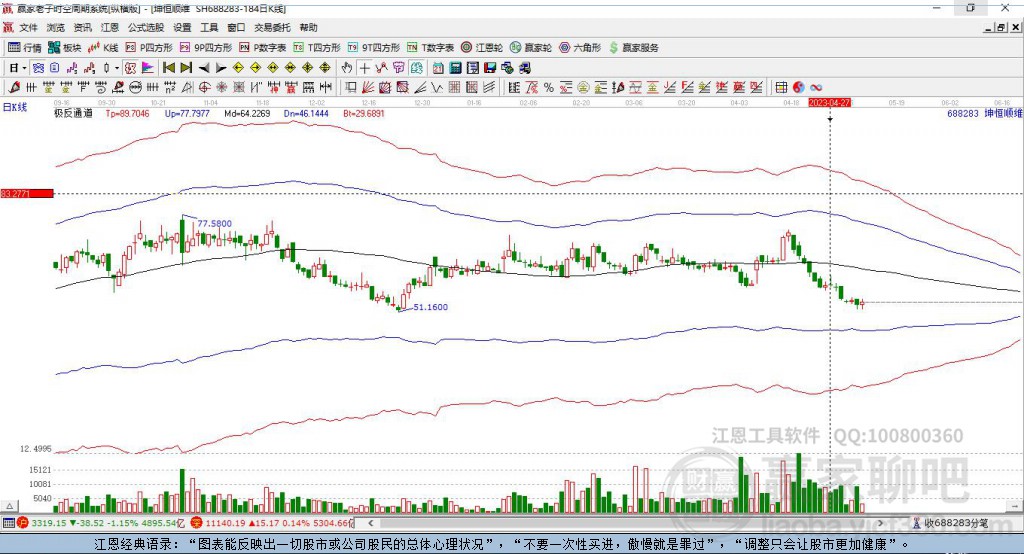Open the P四方形 tool
Image resolution: width=1024 pixels, height=554 pixels.
(149, 48)
